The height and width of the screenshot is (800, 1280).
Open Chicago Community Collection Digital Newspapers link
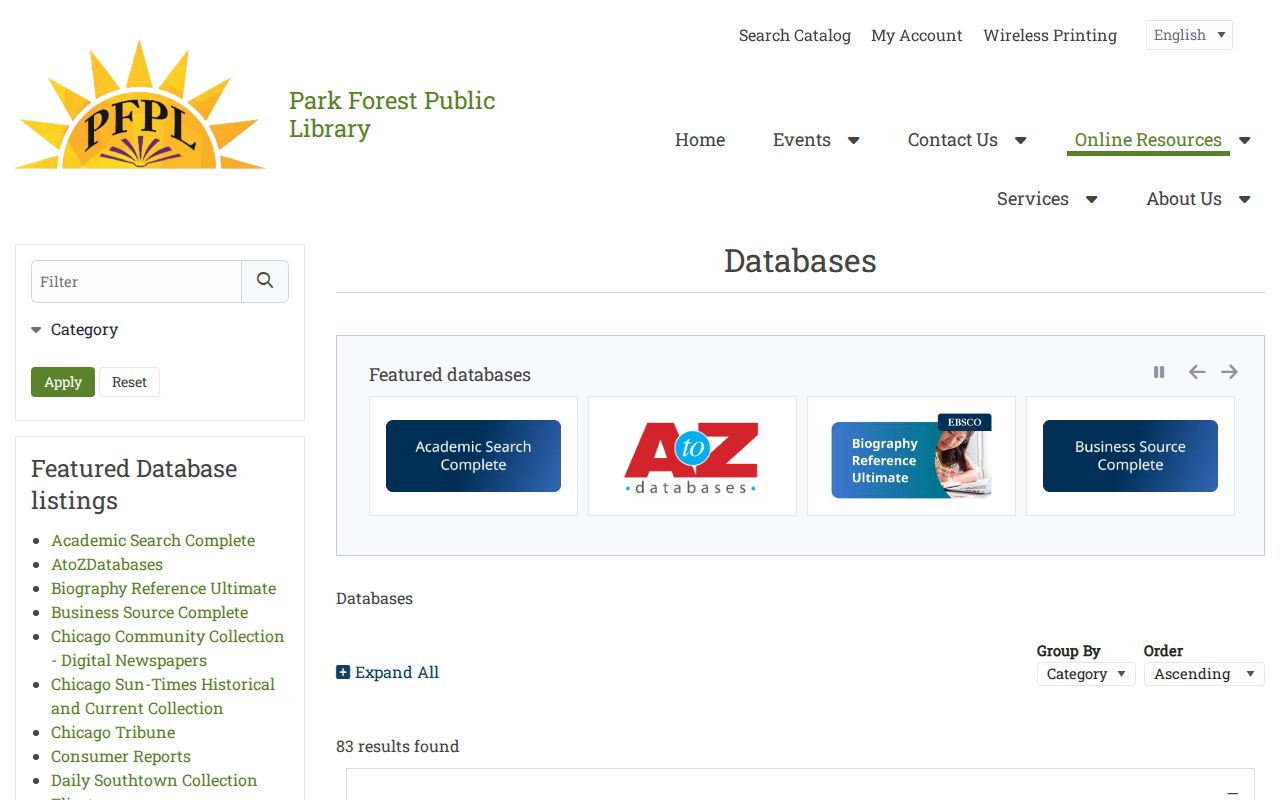coord(168,648)
